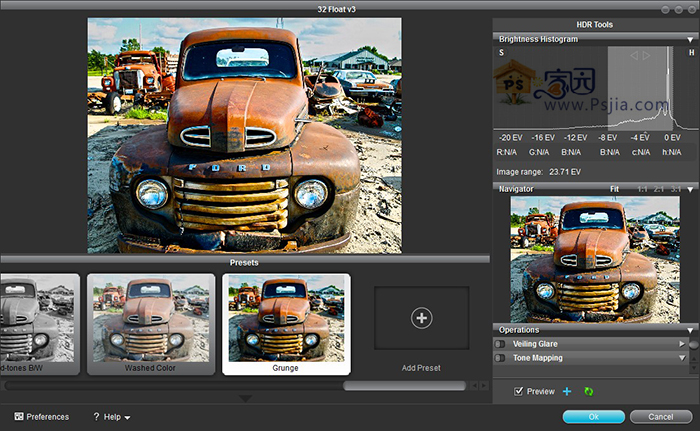Click the -8 EV histogram label

(x=608, y=138)
